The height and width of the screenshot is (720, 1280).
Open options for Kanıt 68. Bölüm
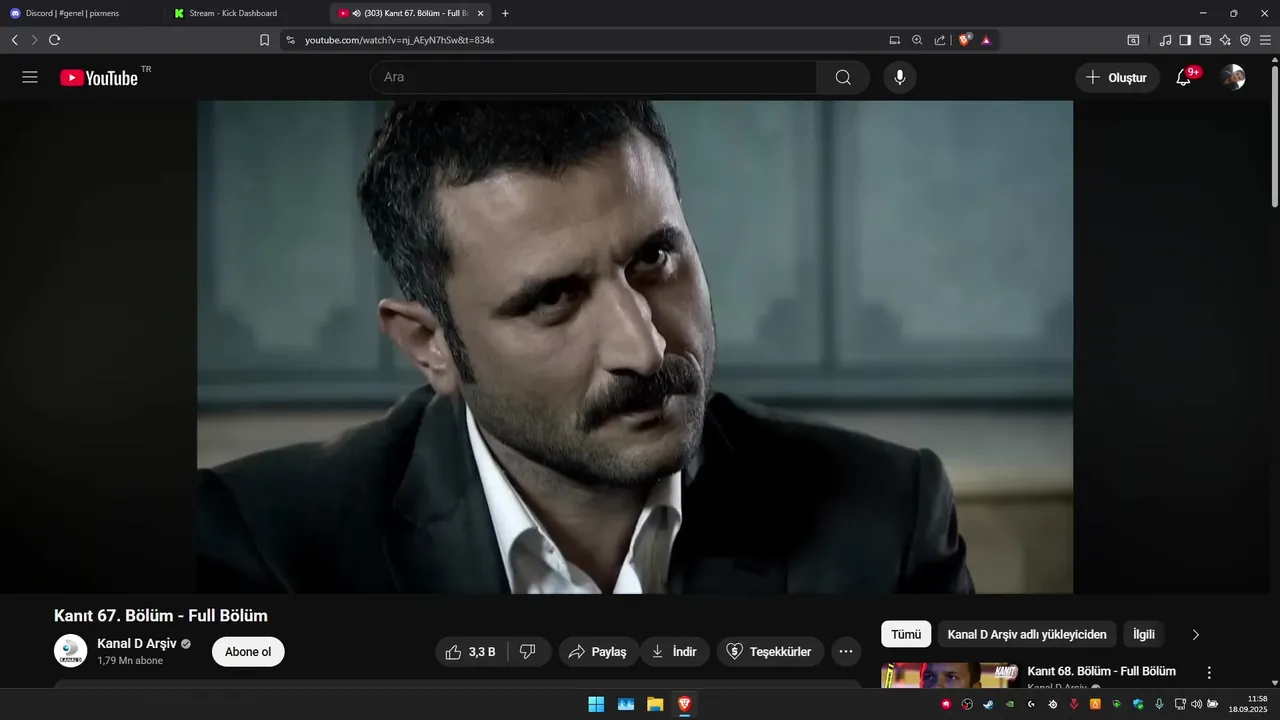point(1209,673)
